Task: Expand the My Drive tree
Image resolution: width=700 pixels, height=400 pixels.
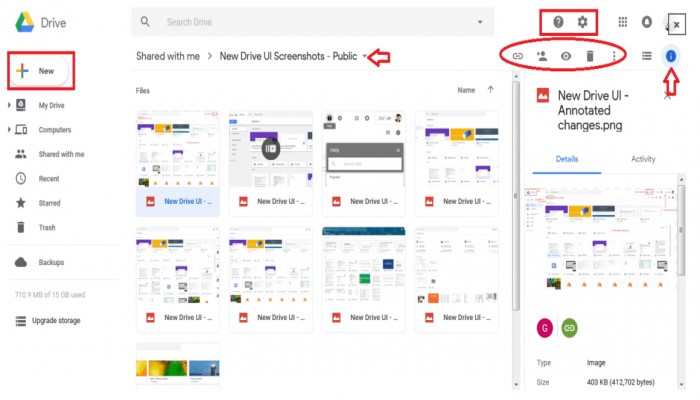Action: pyautogui.click(x=9, y=105)
